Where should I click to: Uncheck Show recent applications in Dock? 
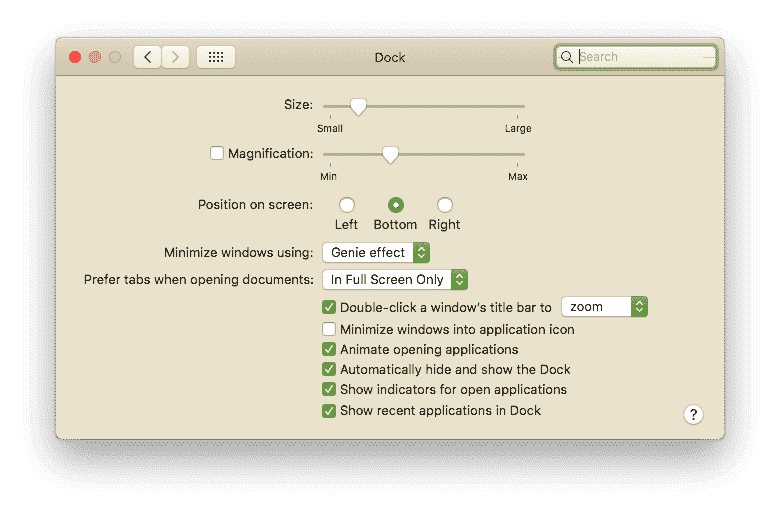[329, 410]
